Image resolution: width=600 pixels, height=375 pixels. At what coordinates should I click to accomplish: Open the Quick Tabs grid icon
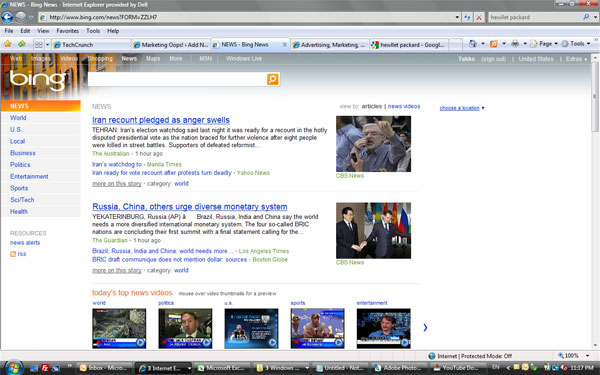[38, 45]
